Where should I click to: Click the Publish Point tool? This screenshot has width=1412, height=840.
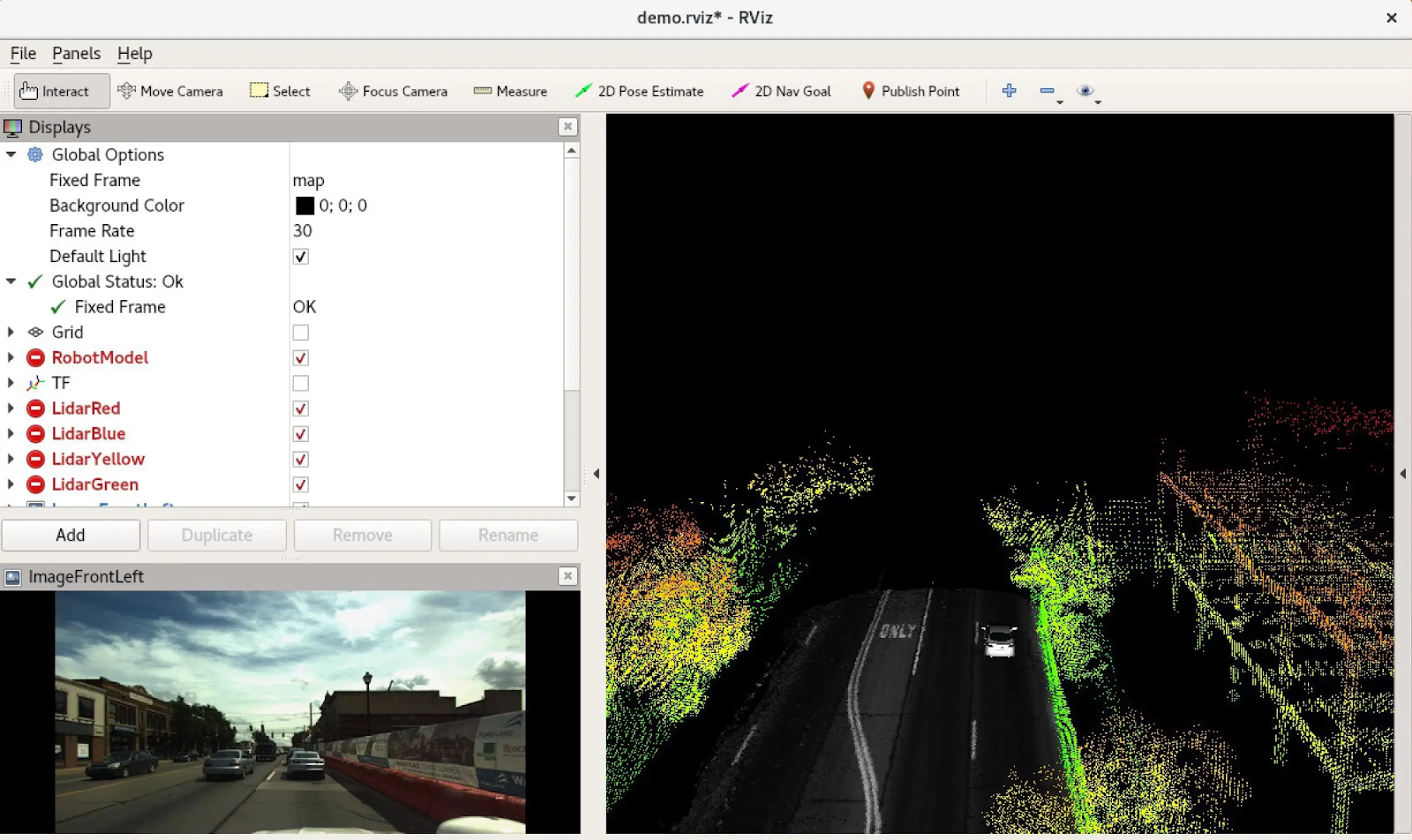tap(910, 91)
